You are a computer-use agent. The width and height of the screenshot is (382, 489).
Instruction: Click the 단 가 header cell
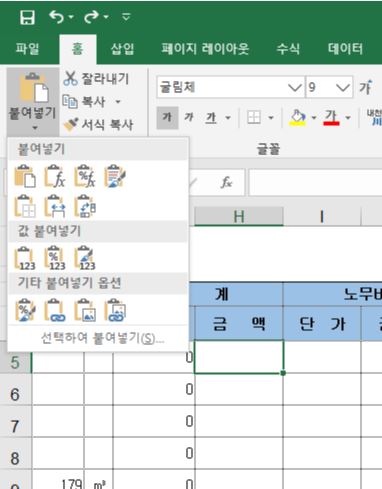click(322, 323)
